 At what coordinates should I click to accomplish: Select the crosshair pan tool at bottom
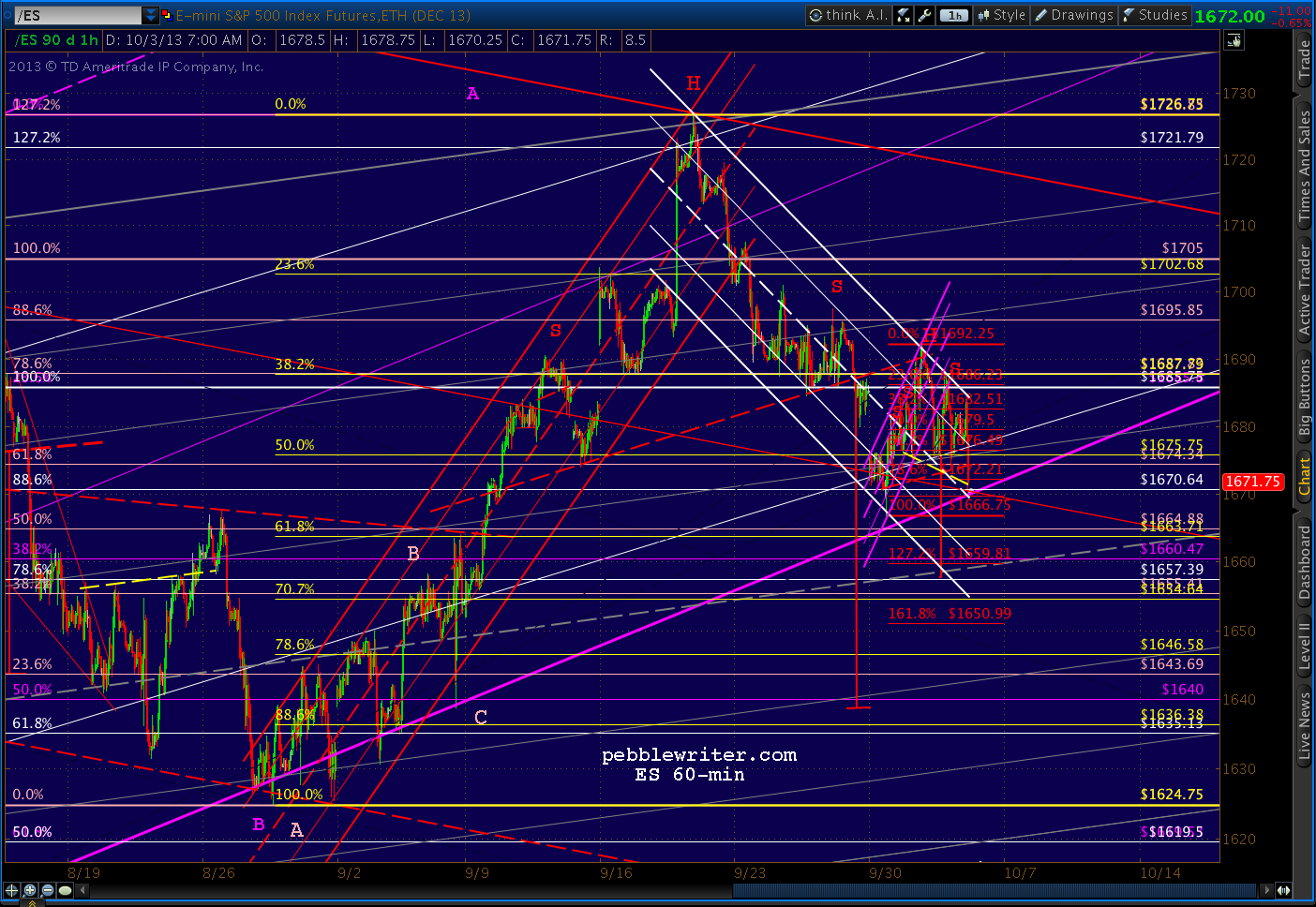(x=12, y=890)
